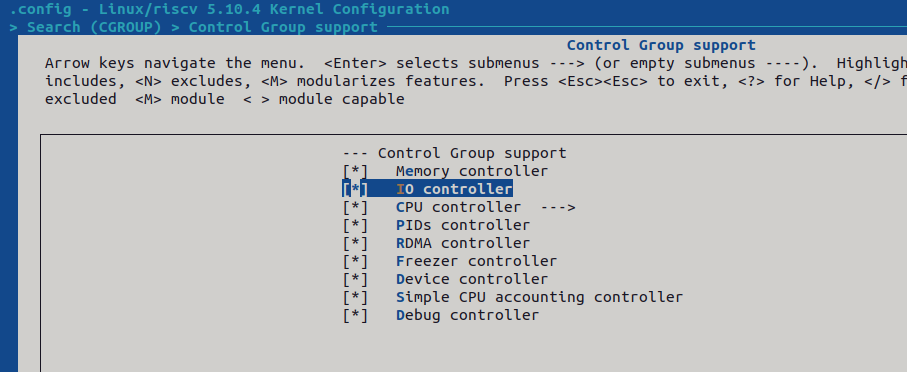Toggle the Freezer controller checkbox
Image resolution: width=907 pixels, height=372 pixels.
tap(355, 261)
